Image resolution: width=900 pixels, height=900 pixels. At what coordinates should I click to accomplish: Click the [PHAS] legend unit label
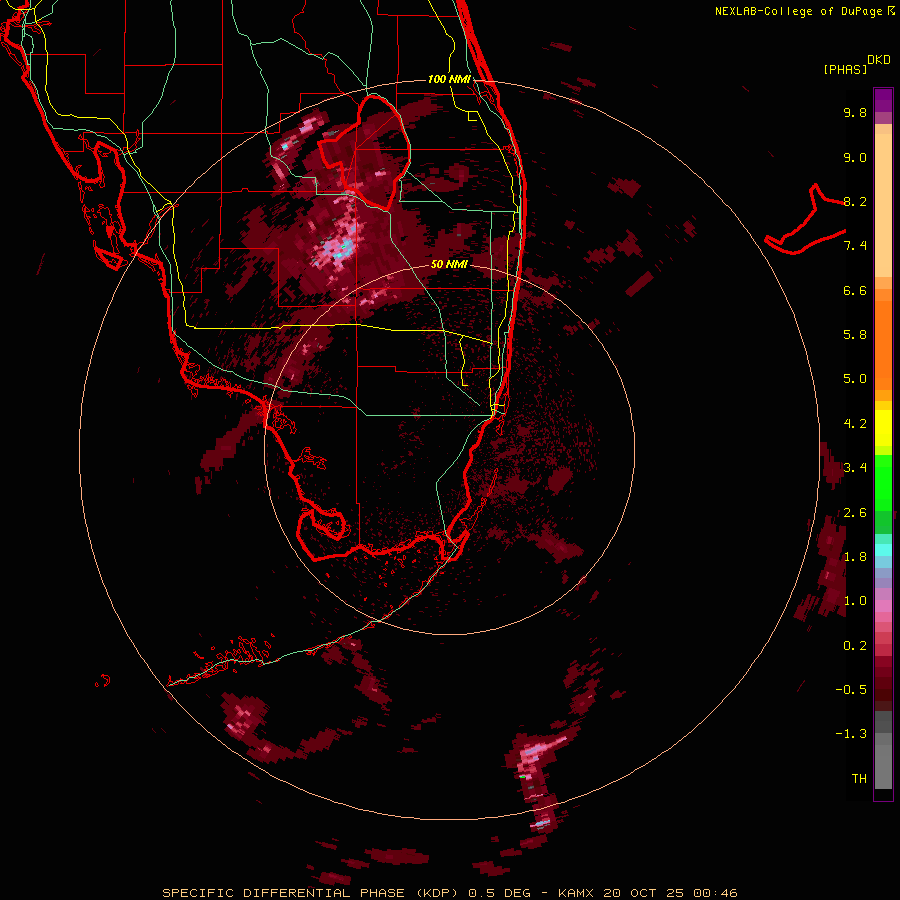[x=845, y=69]
